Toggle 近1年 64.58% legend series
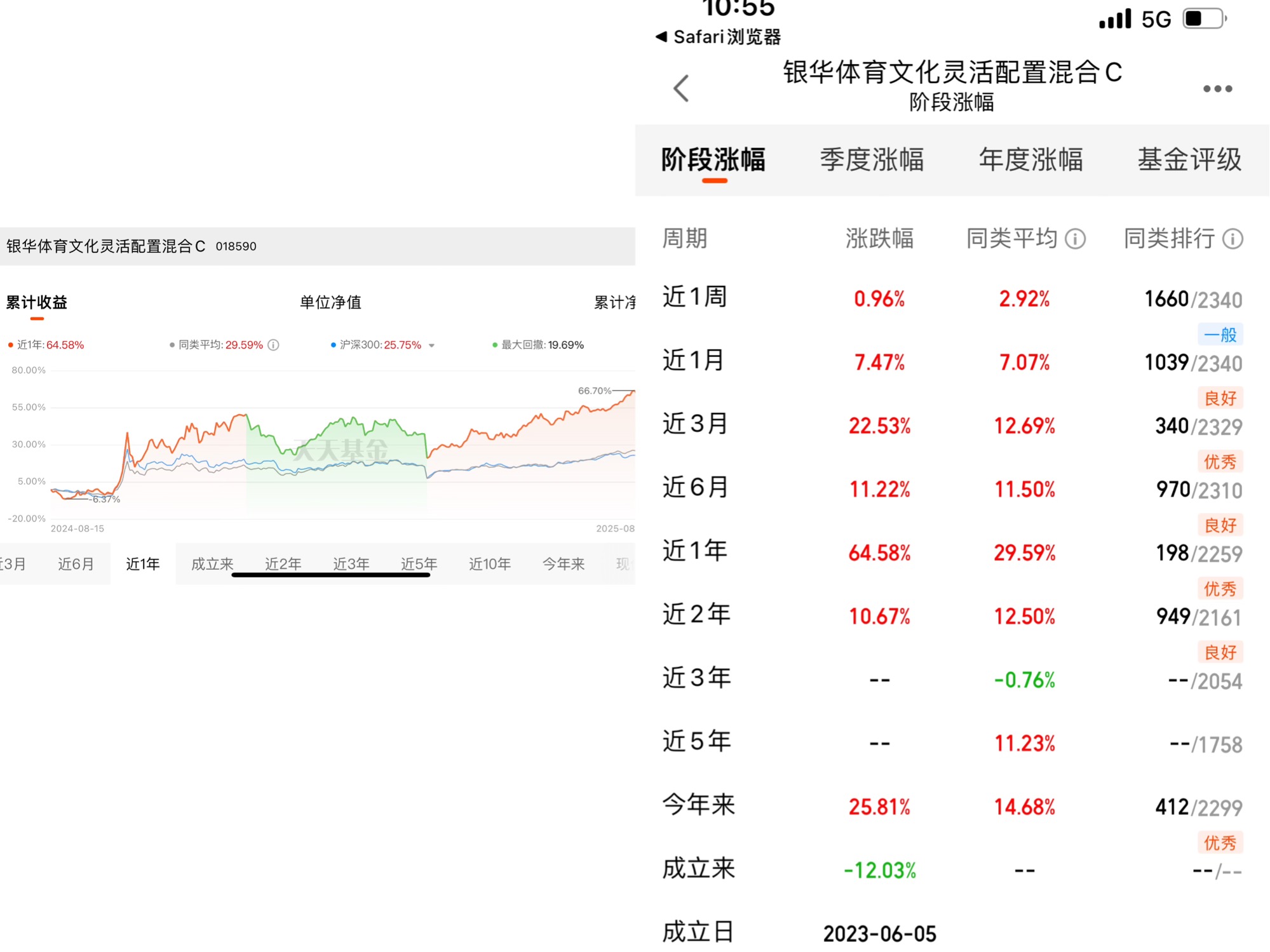This screenshot has width=1270, height=952. tap(46, 345)
